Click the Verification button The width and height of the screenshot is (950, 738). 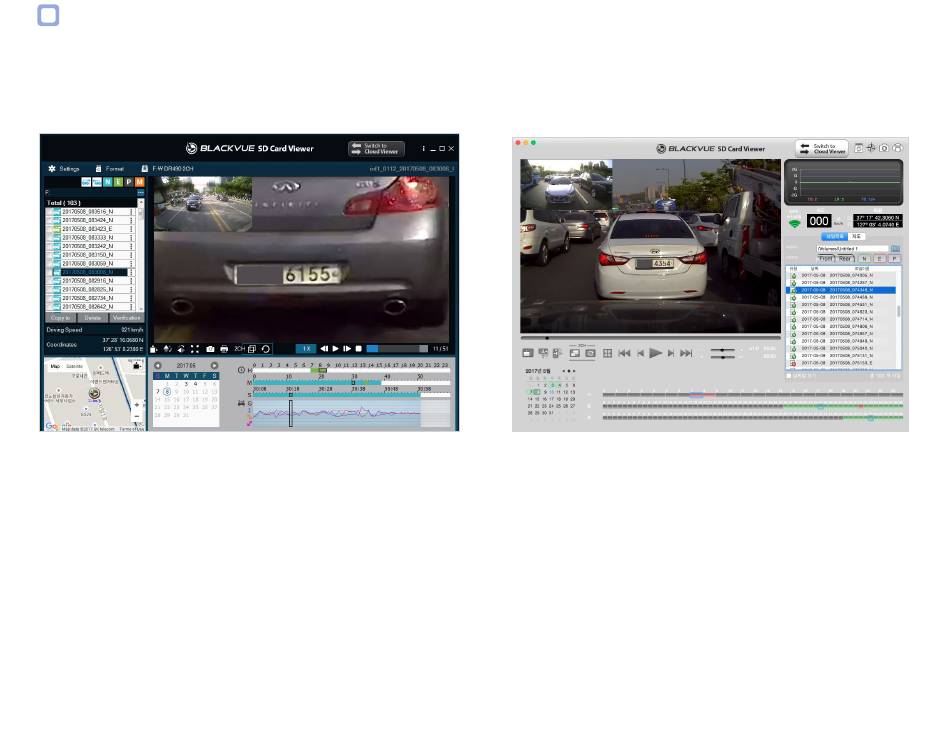(x=126, y=318)
